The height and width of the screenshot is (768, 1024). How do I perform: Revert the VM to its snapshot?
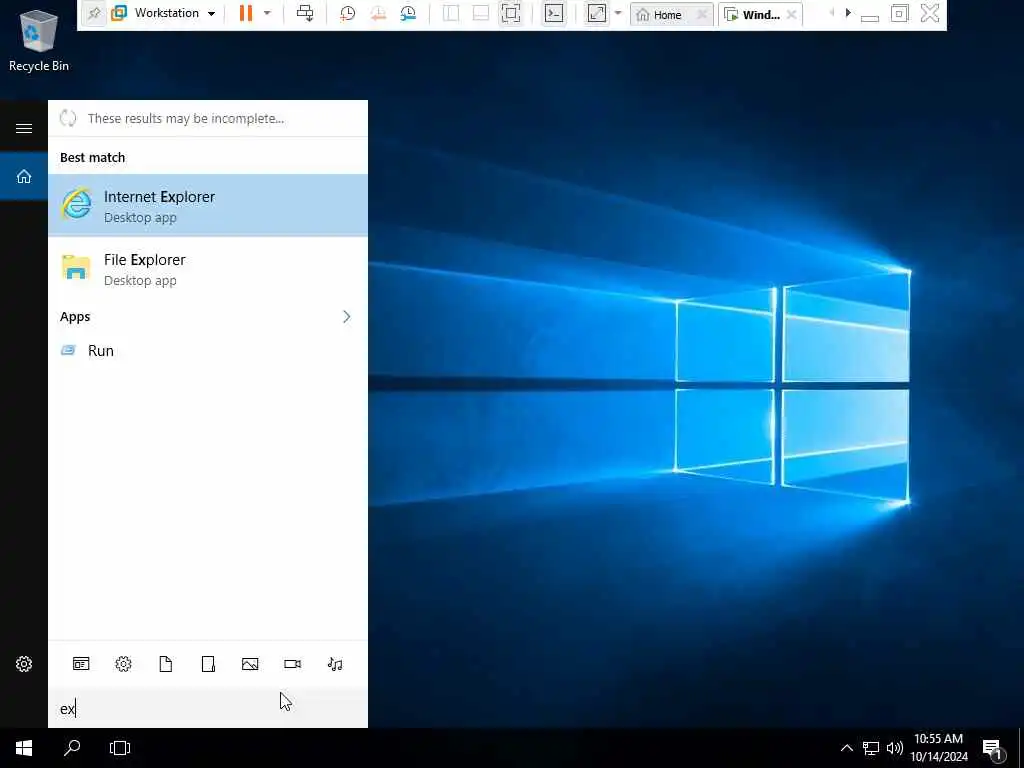378,13
